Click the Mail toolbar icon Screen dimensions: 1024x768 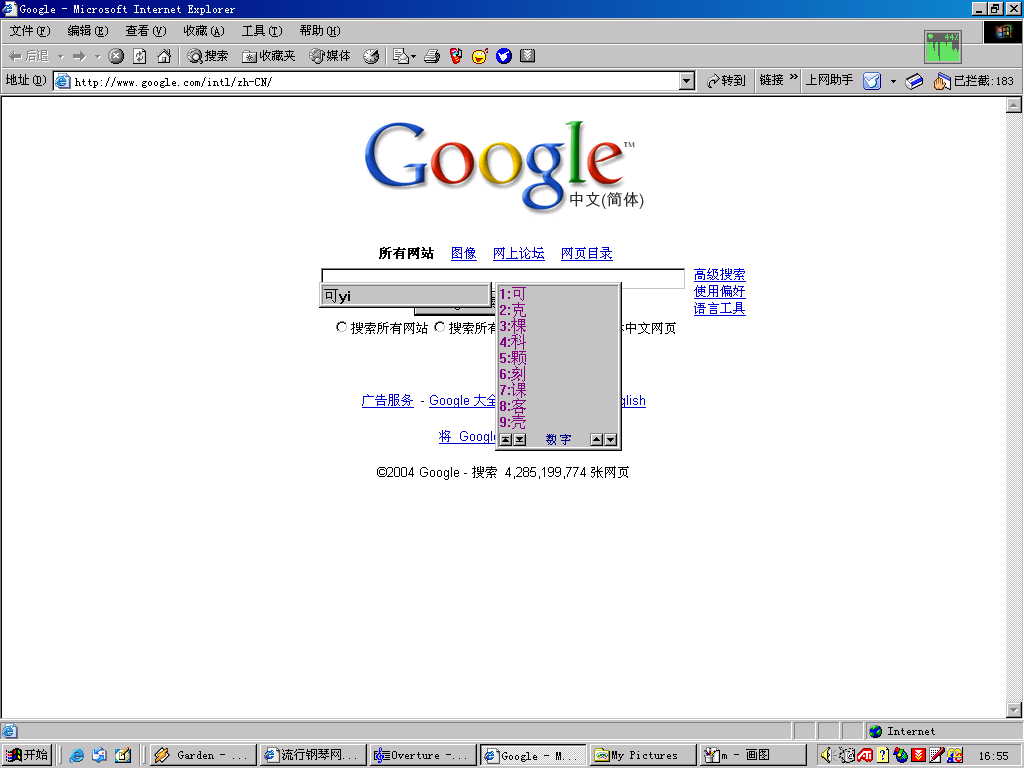[x=400, y=56]
